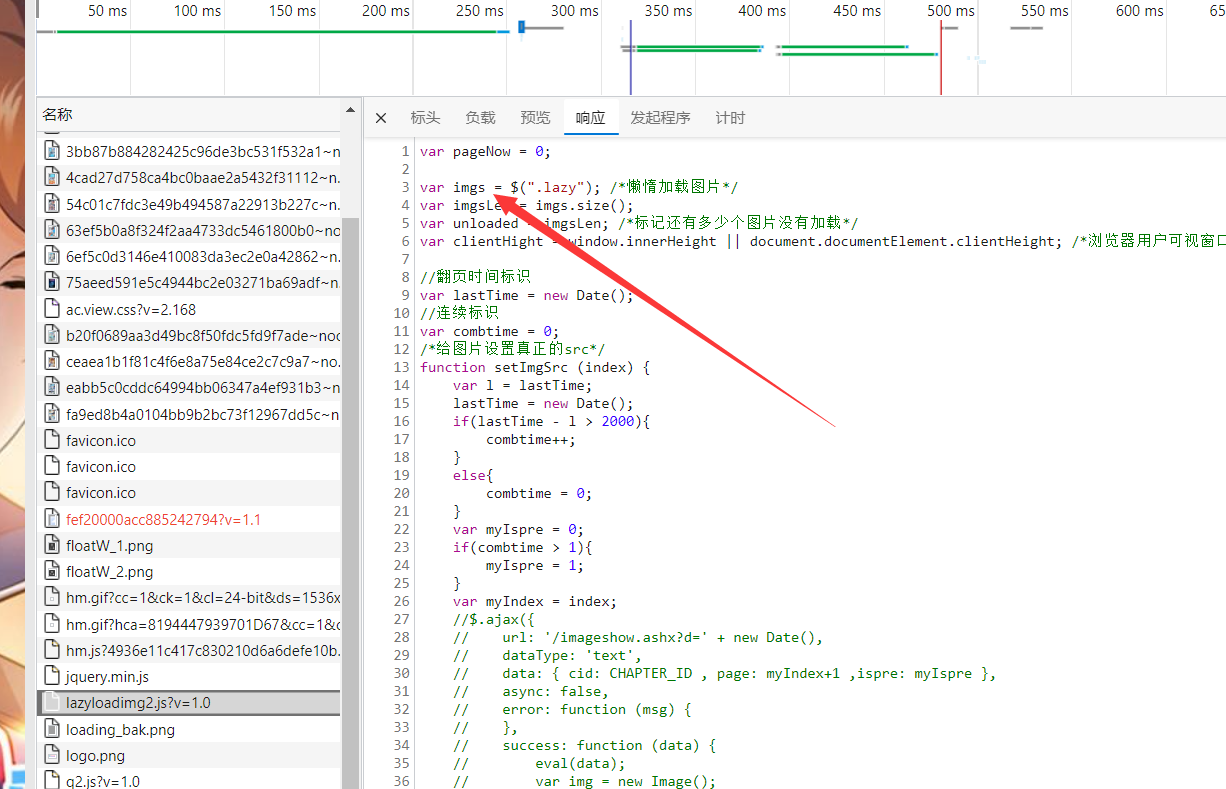1226x789 pixels.
Task: Close the response detail panel with the X
Action: point(381,117)
